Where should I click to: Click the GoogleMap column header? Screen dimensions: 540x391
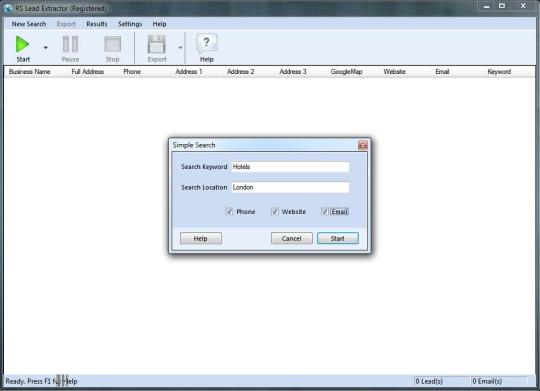[x=346, y=72]
